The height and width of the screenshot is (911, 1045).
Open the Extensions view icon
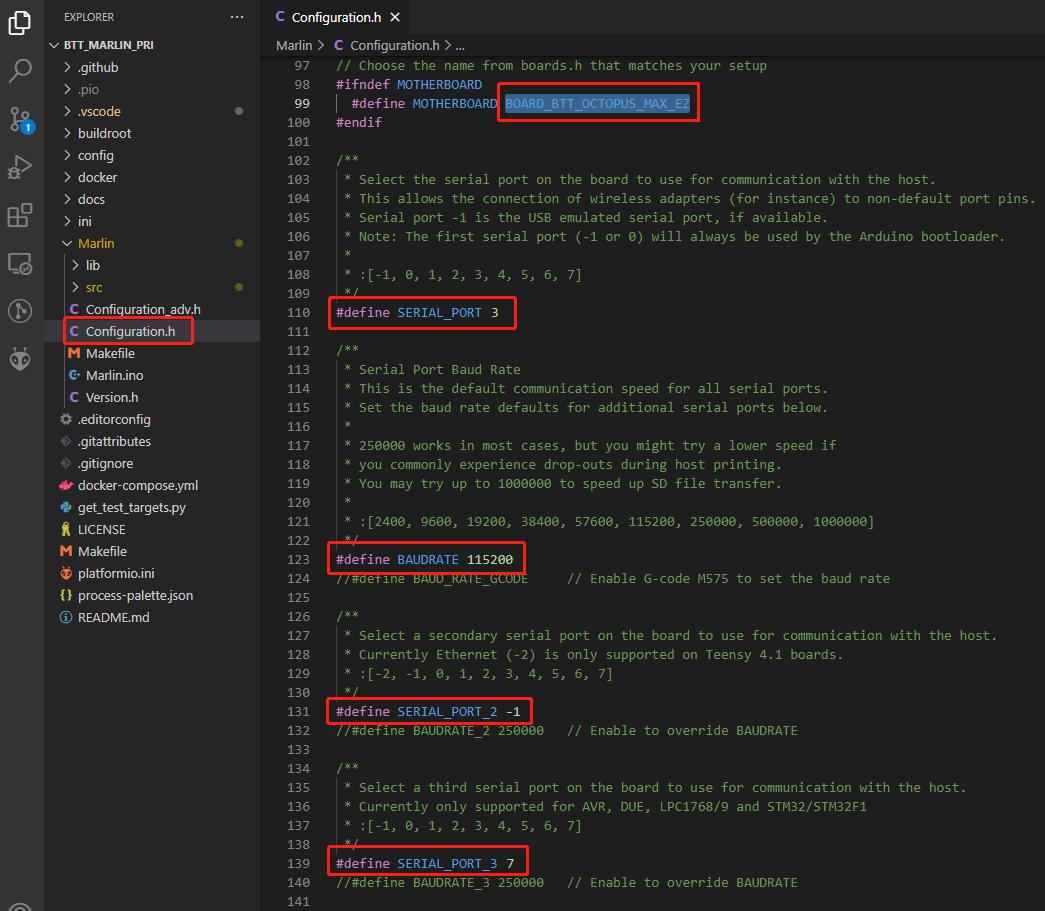tap(20, 216)
